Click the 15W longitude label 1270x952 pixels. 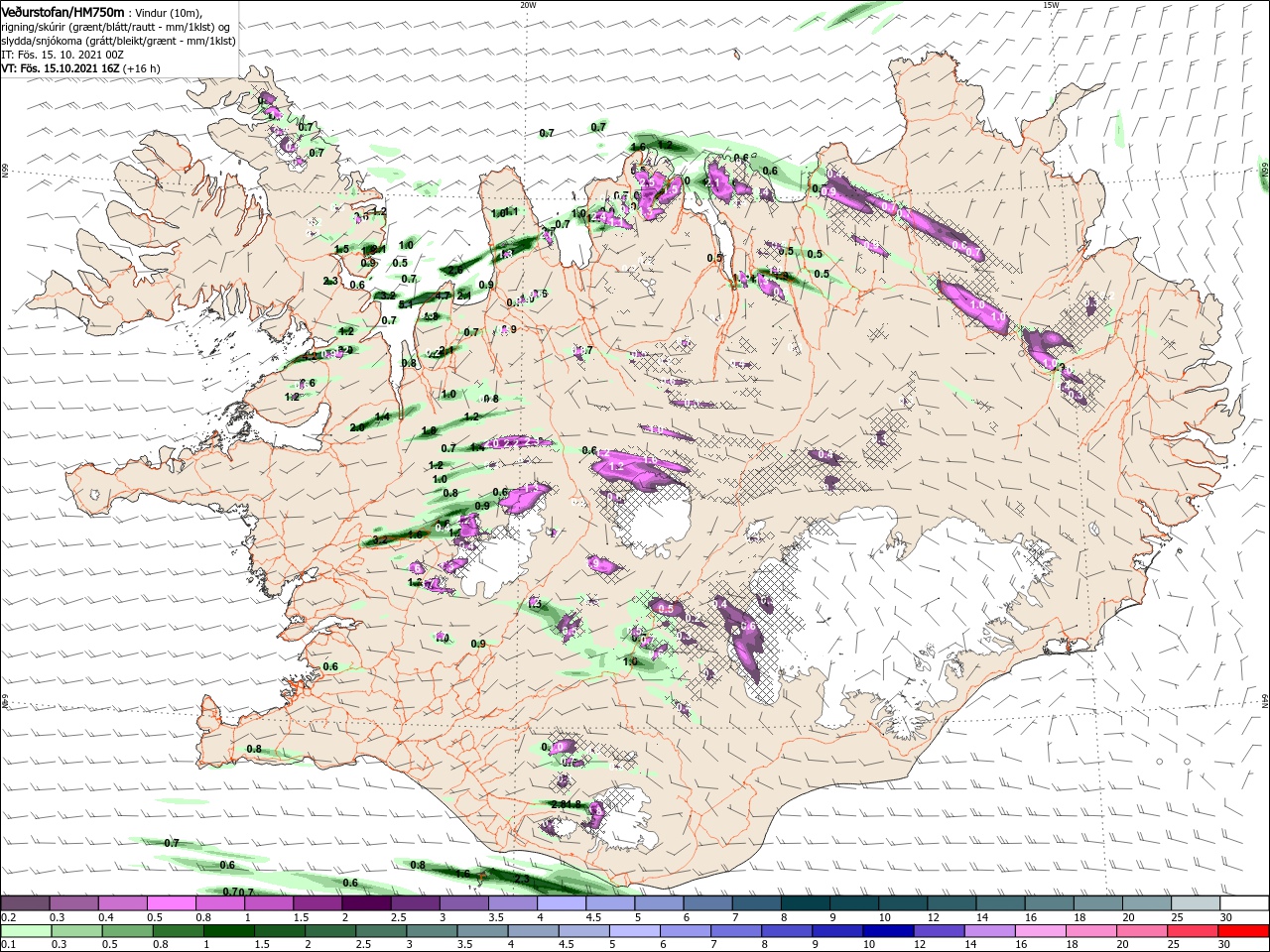point(1051,5)
